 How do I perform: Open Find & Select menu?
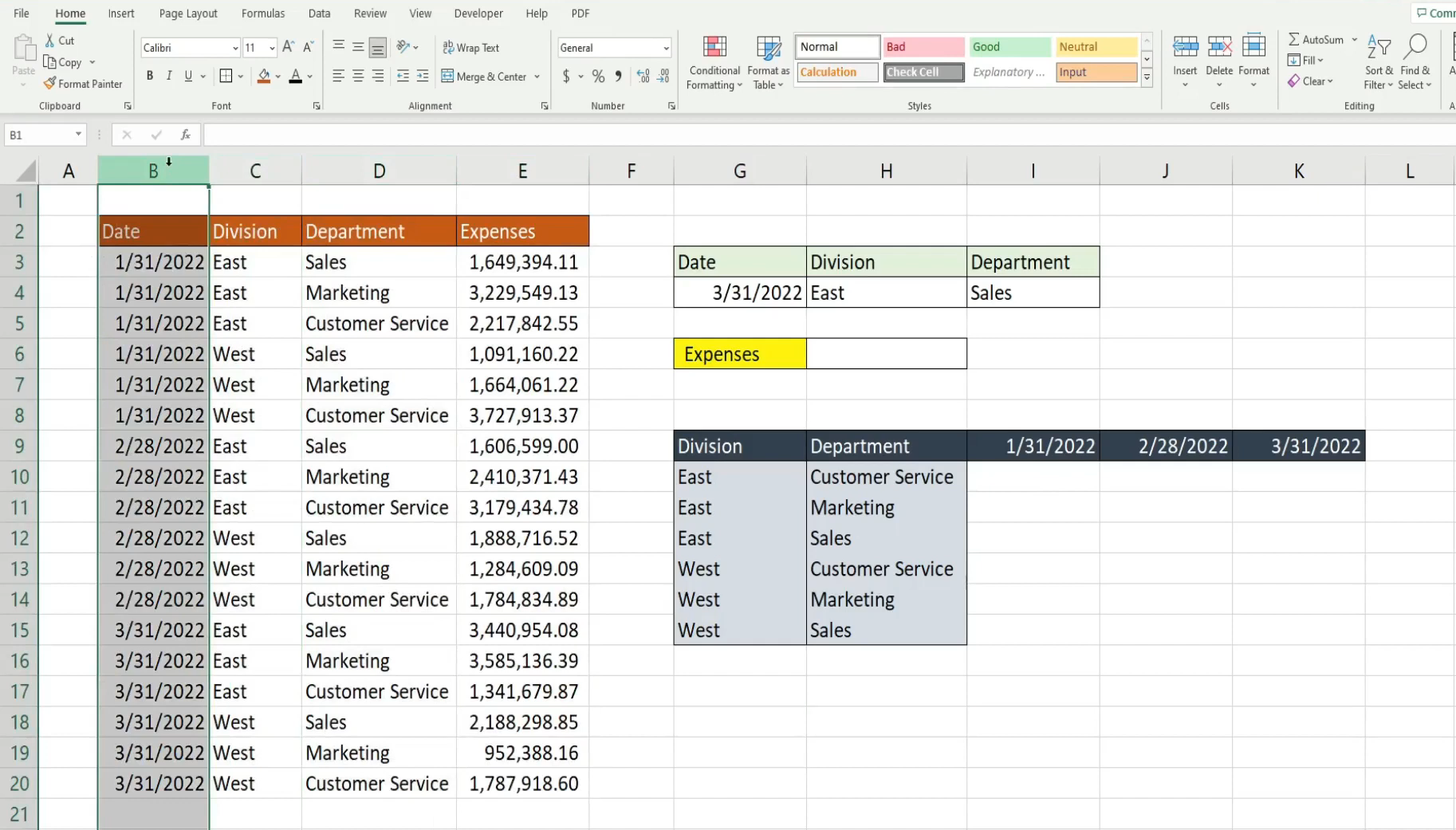point(1415,62)
